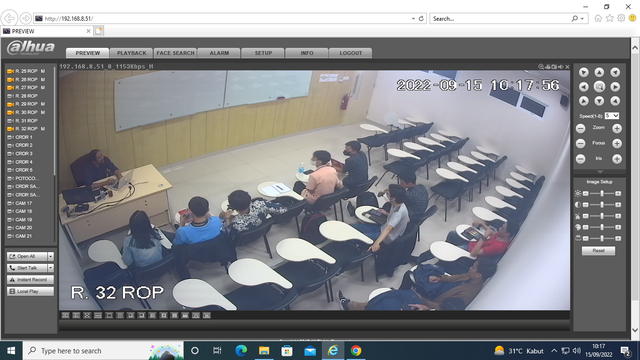Expand the Start Talk dropdown arrow
Viewport: 640px width, 360px height.
[51, 268]
